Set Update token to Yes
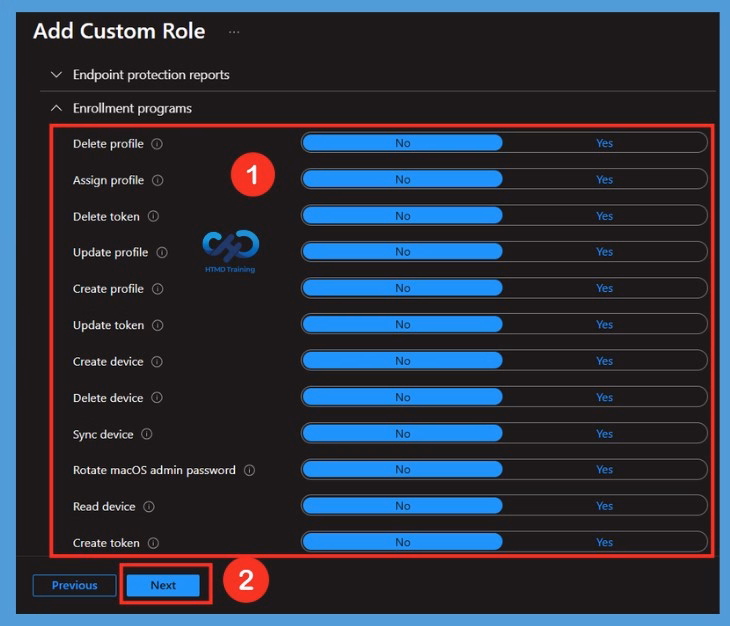Viewport: 730px width, 626px height. (604, 324)
